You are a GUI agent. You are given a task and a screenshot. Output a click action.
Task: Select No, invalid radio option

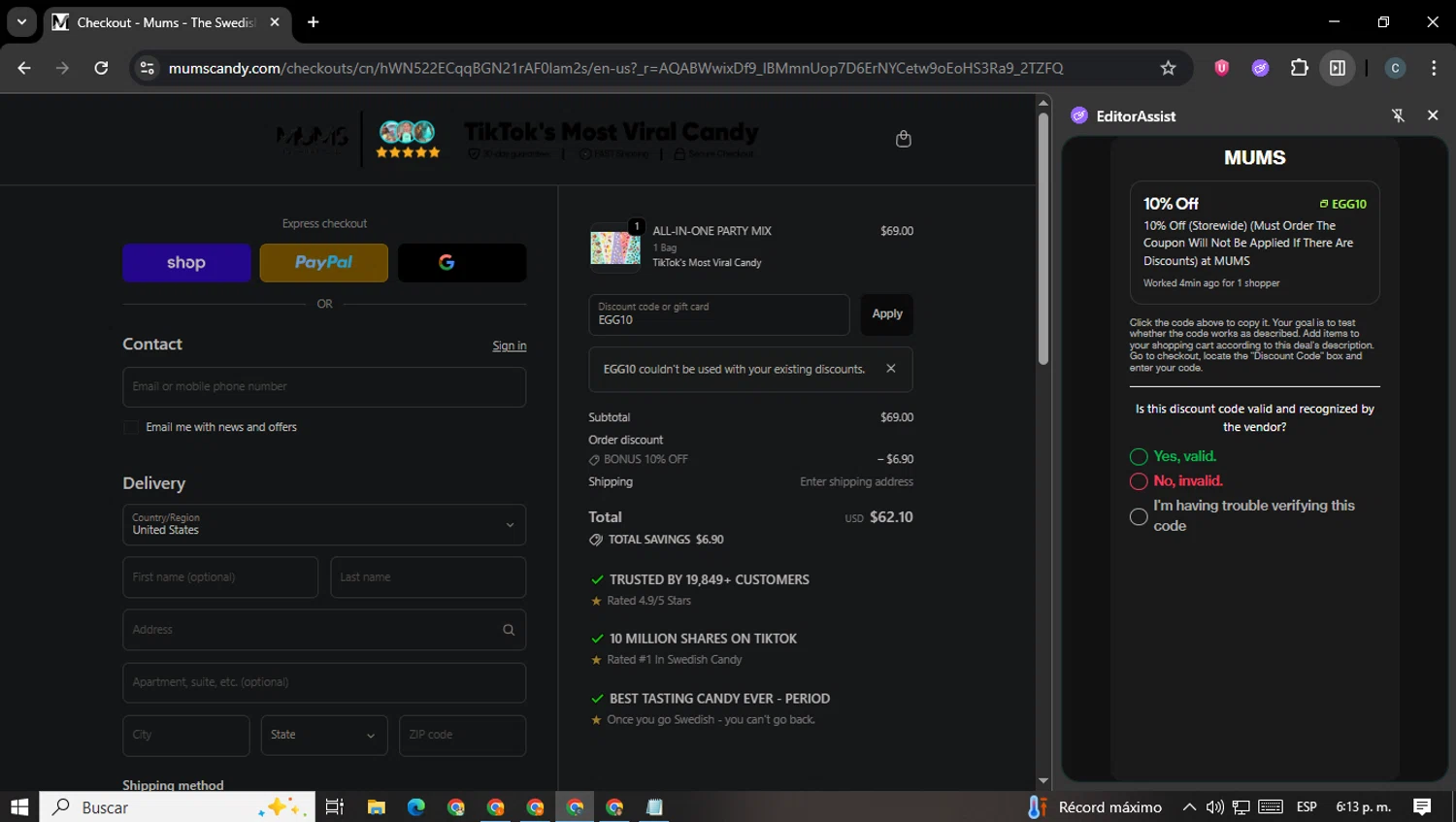[x=1139, y=481]
